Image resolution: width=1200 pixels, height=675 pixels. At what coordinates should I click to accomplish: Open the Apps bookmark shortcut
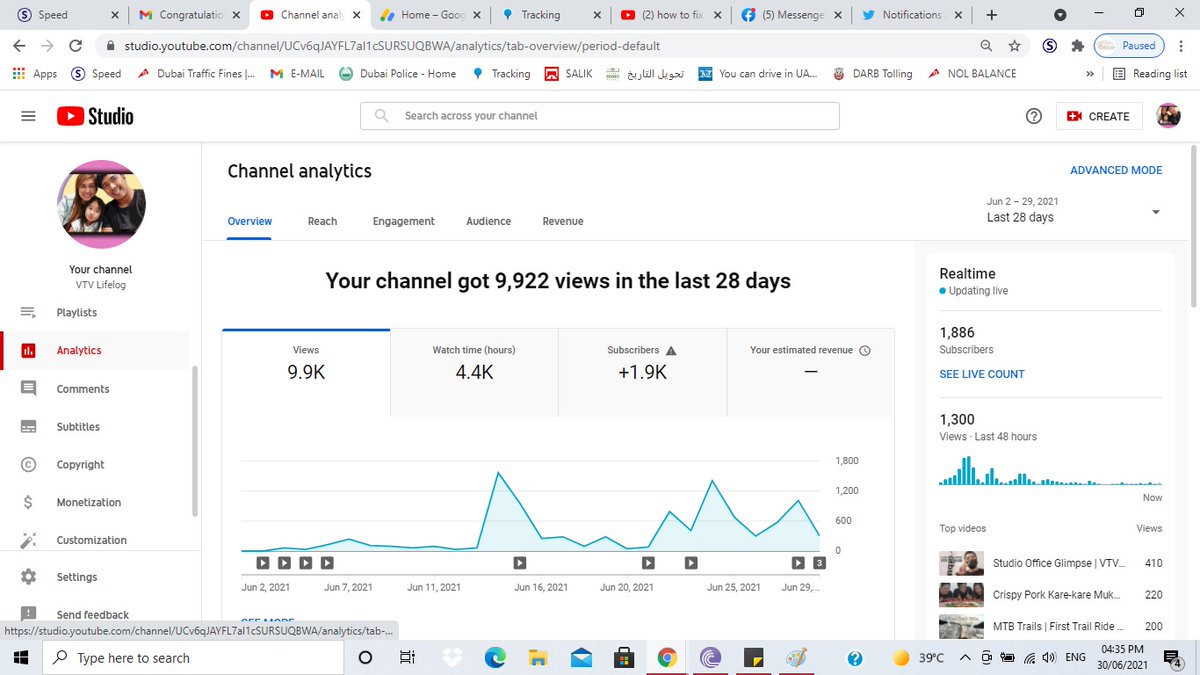pyautogui.click(x=35, y=74)
